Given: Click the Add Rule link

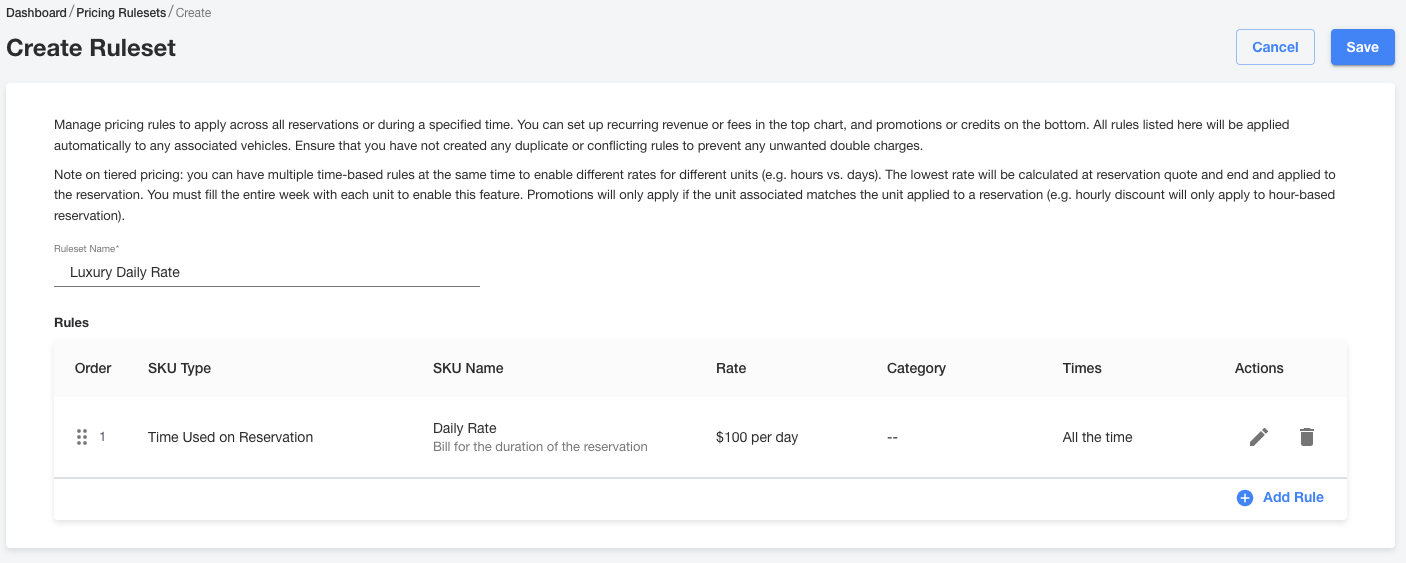Looking at the screenshot, I should pyautogui.click(x=1293, y=497).
